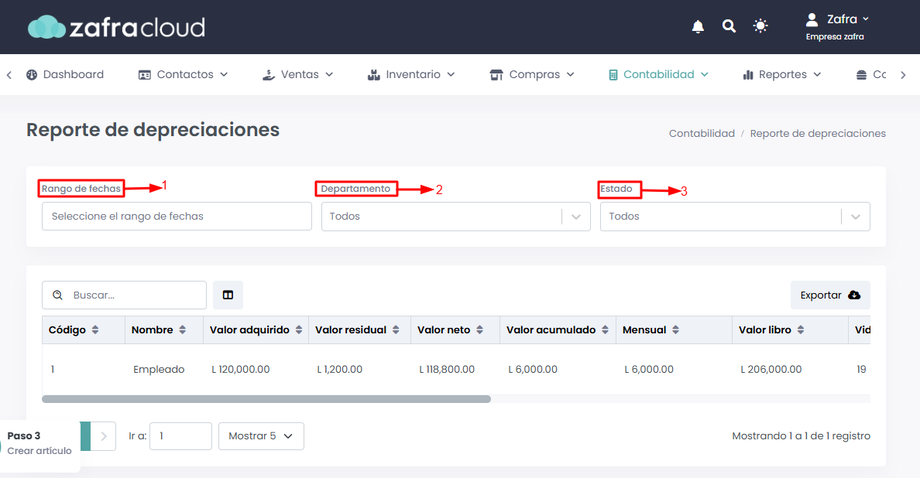Click the zafracloud logo
Image resolution: width=920 pixels, height=478 pixels.
coord(117,27)
